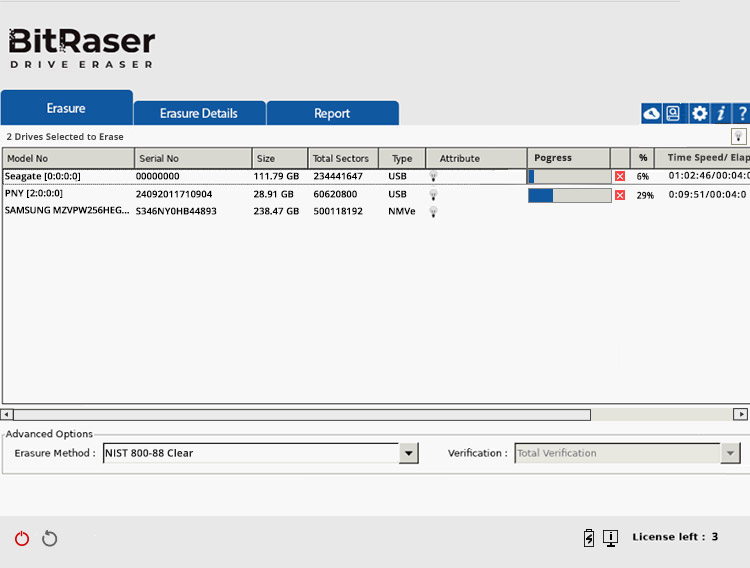Click the Attribute column header
Screen dimensions: 750x568
(x=476, y=158)
